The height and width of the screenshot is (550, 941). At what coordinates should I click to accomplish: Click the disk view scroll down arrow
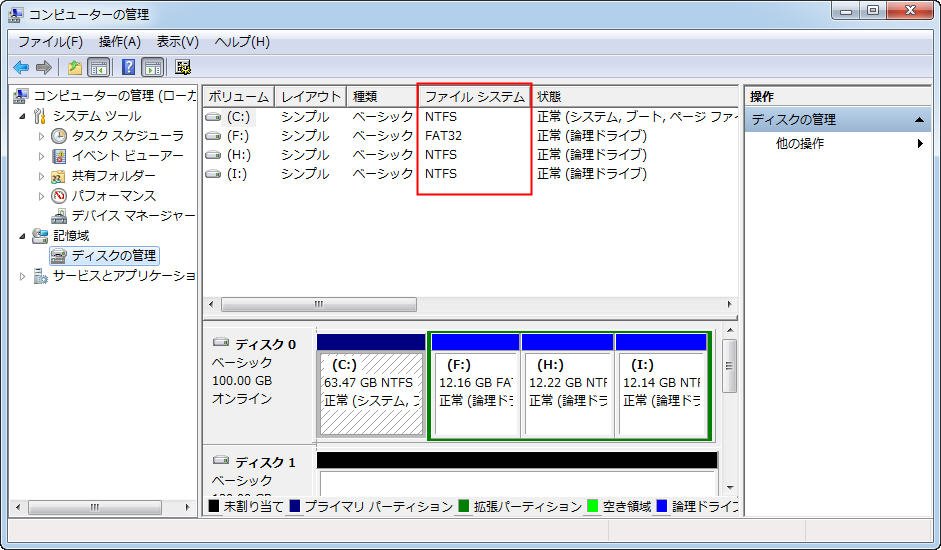click(x=729, y=488)
